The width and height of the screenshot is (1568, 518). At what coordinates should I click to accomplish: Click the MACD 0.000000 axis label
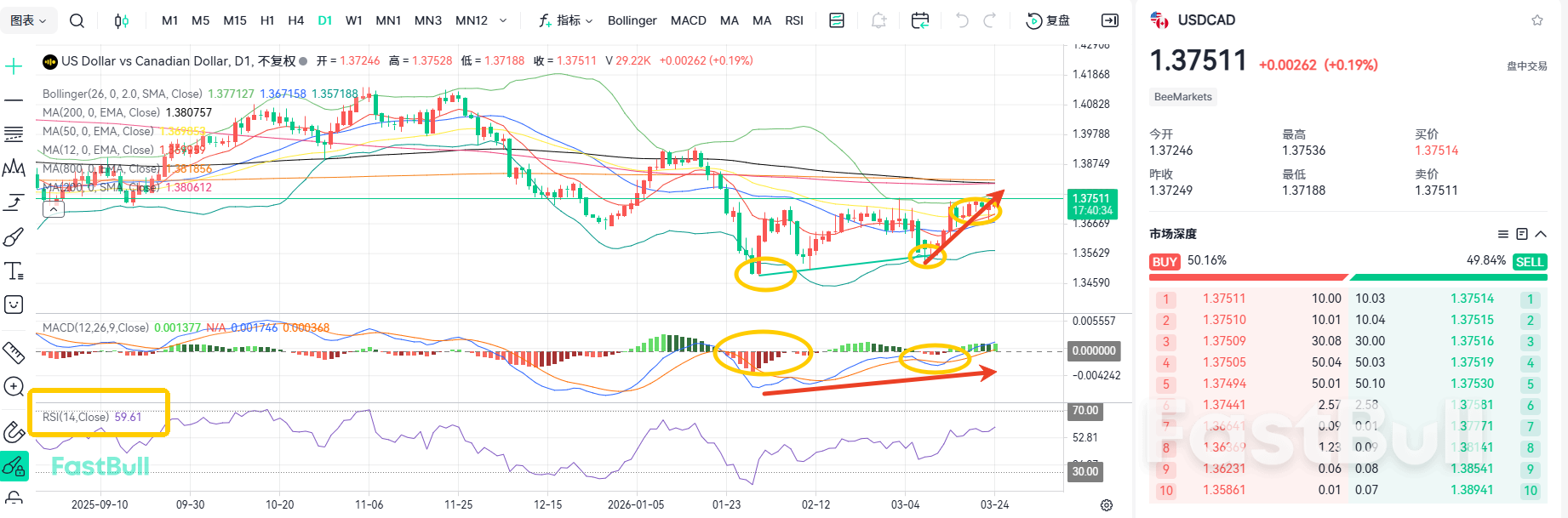(x=1093, y=350)
